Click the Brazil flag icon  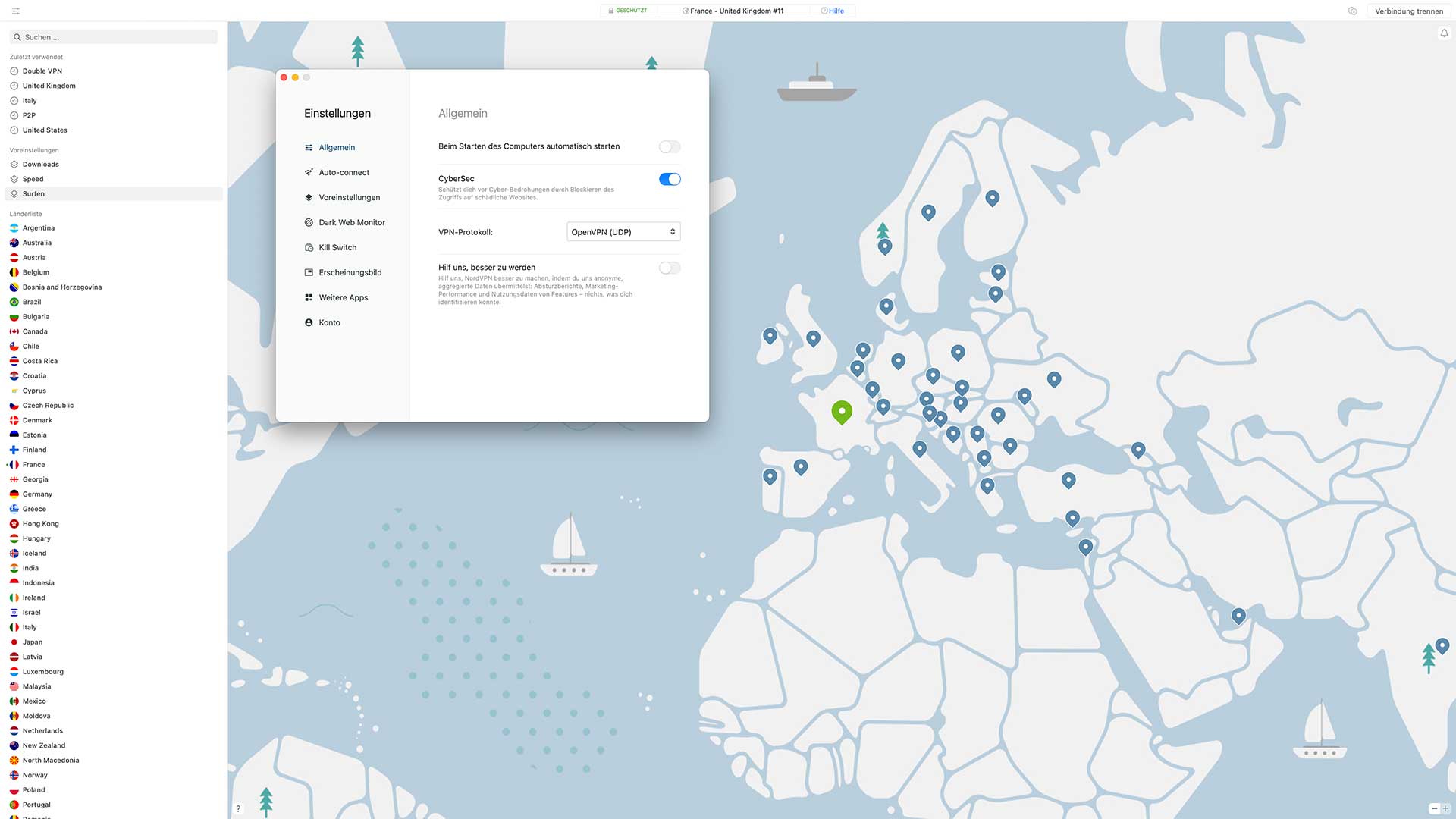(x=14, y=302)
